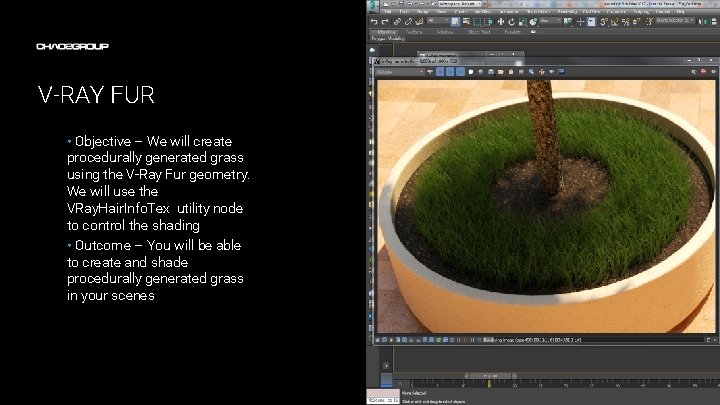Toggle red channel in V-Ray frame buffer
Viewport: 720px width, 405px height.
[440, 72]
